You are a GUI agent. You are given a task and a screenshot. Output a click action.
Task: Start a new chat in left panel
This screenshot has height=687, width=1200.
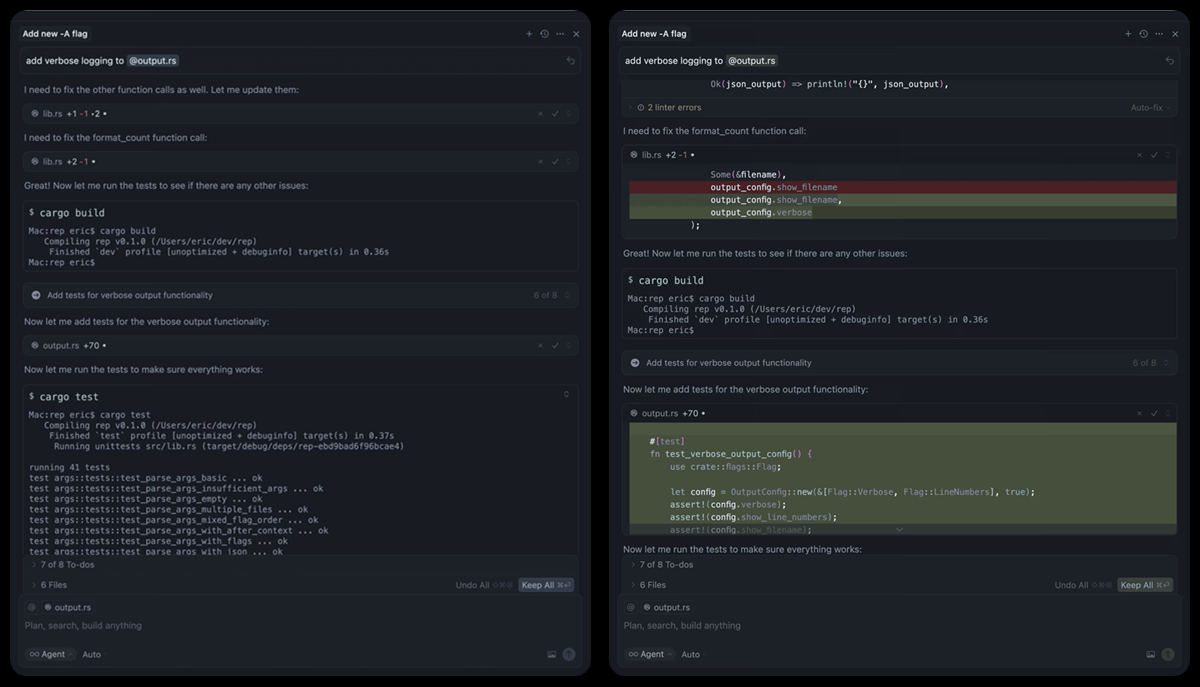click(529, 34)
